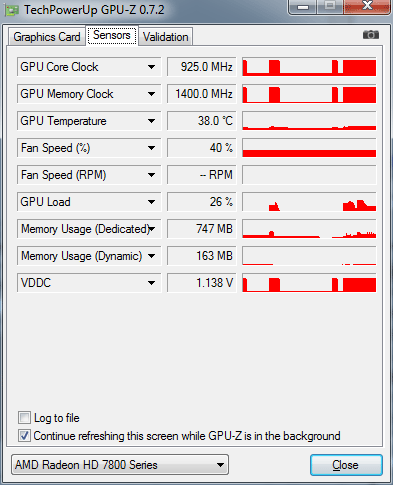Close the window with the red X
Image resolution: width=393 pixels, height=485 pixels.
(x=367, y=6)
